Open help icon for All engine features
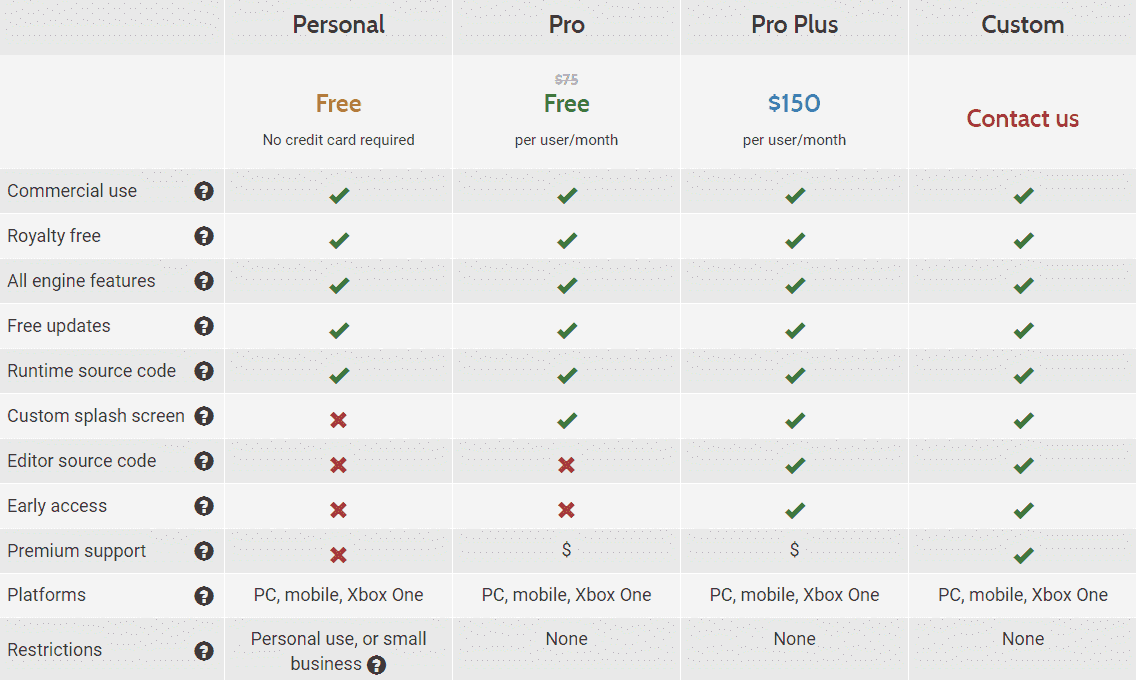1136x680 pixels. (204, 281)
